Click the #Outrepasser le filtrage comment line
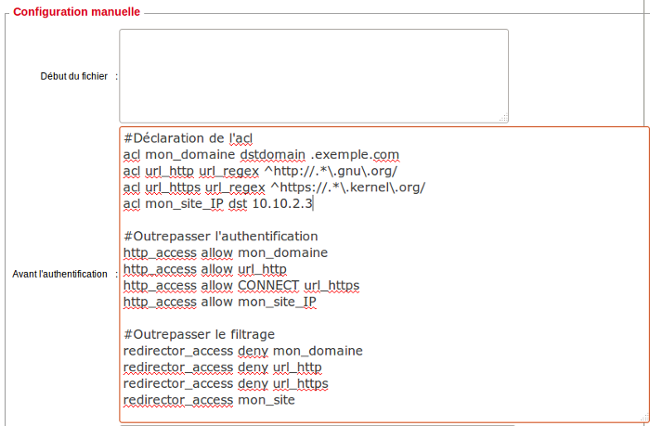 198,334
